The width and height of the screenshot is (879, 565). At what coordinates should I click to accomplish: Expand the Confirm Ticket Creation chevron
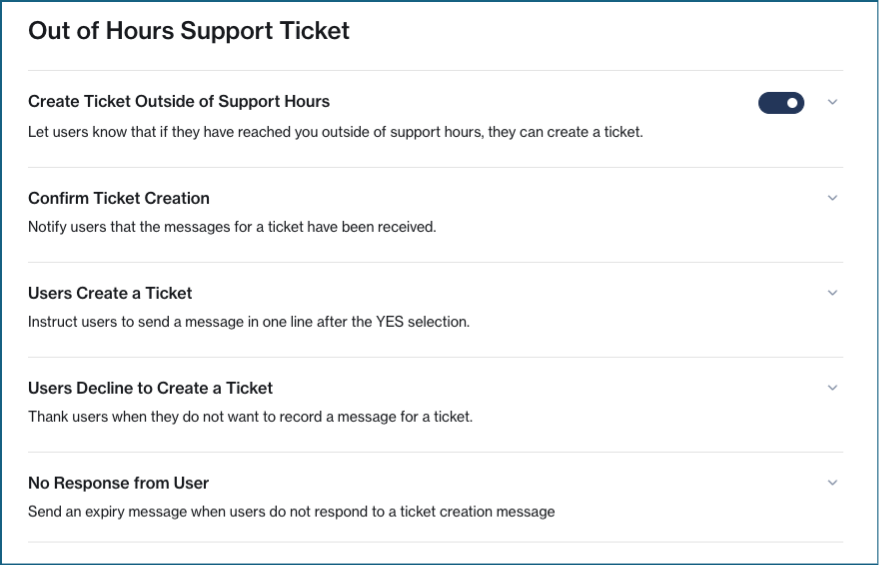tap(832, 198)
